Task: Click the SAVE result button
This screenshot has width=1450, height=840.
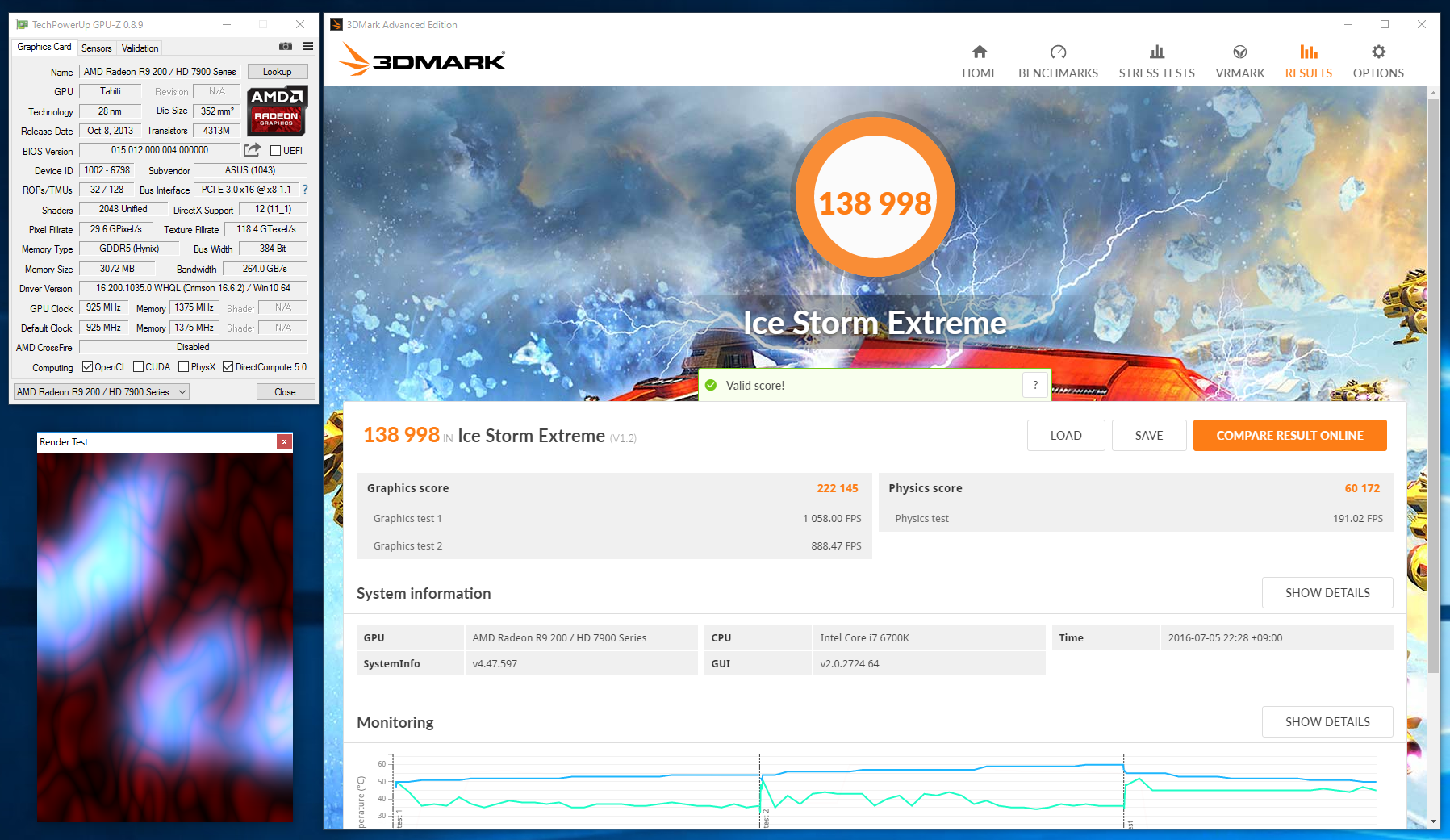Action: 1149,435
